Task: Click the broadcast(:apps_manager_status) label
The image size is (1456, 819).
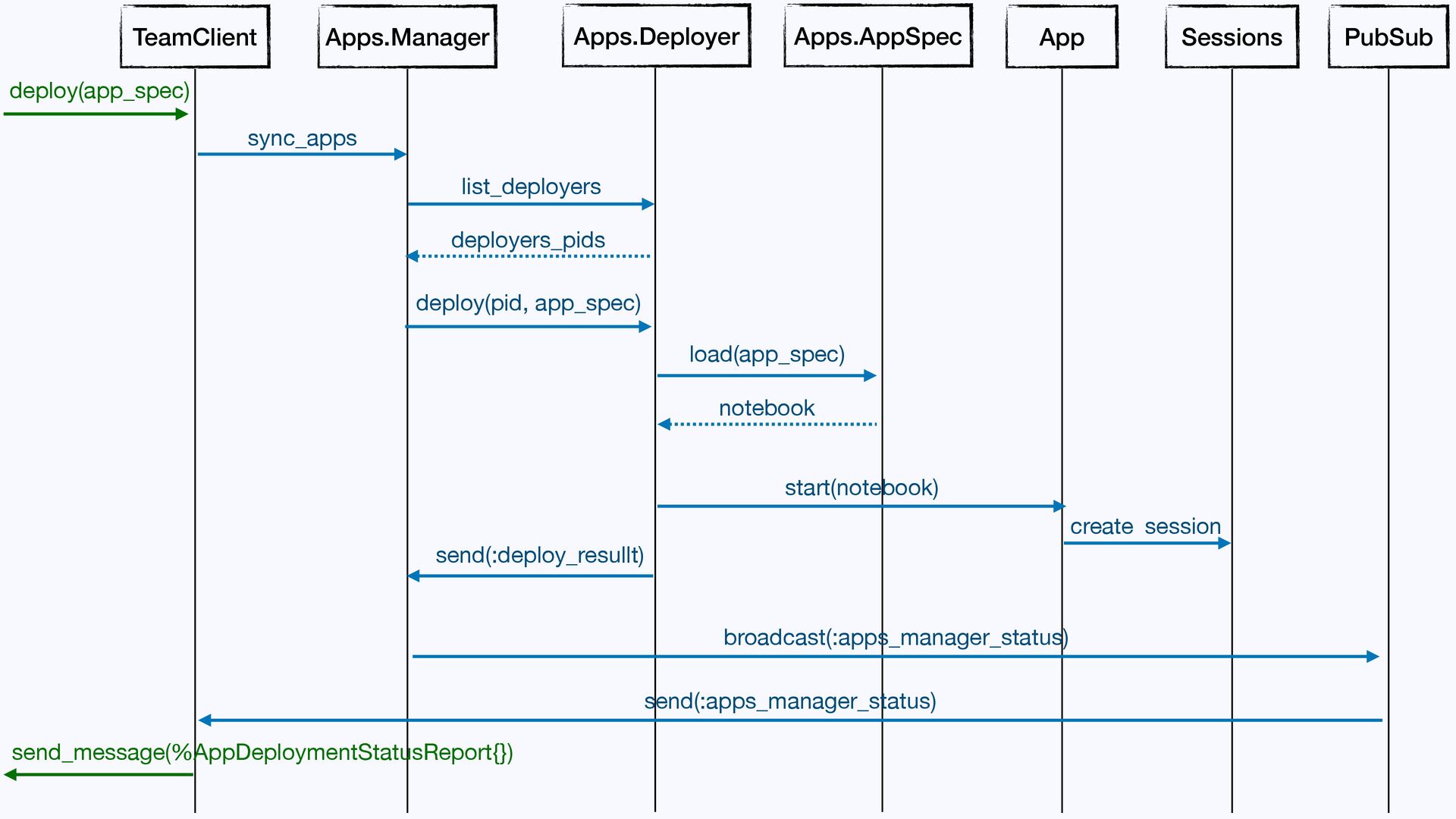Action: [x=896, y=638]
